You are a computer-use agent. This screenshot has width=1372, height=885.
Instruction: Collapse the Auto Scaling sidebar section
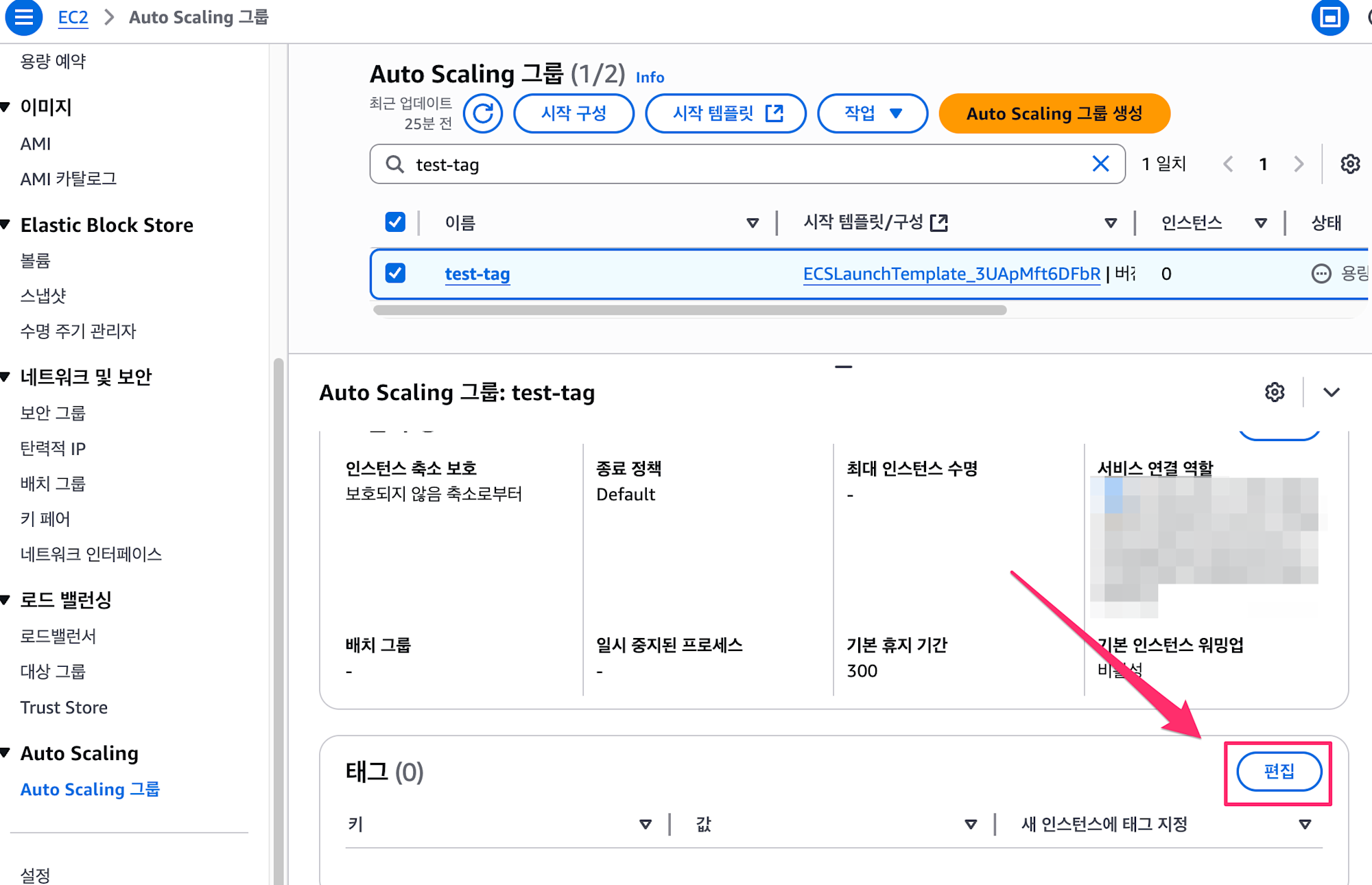(x=6, y=753)
